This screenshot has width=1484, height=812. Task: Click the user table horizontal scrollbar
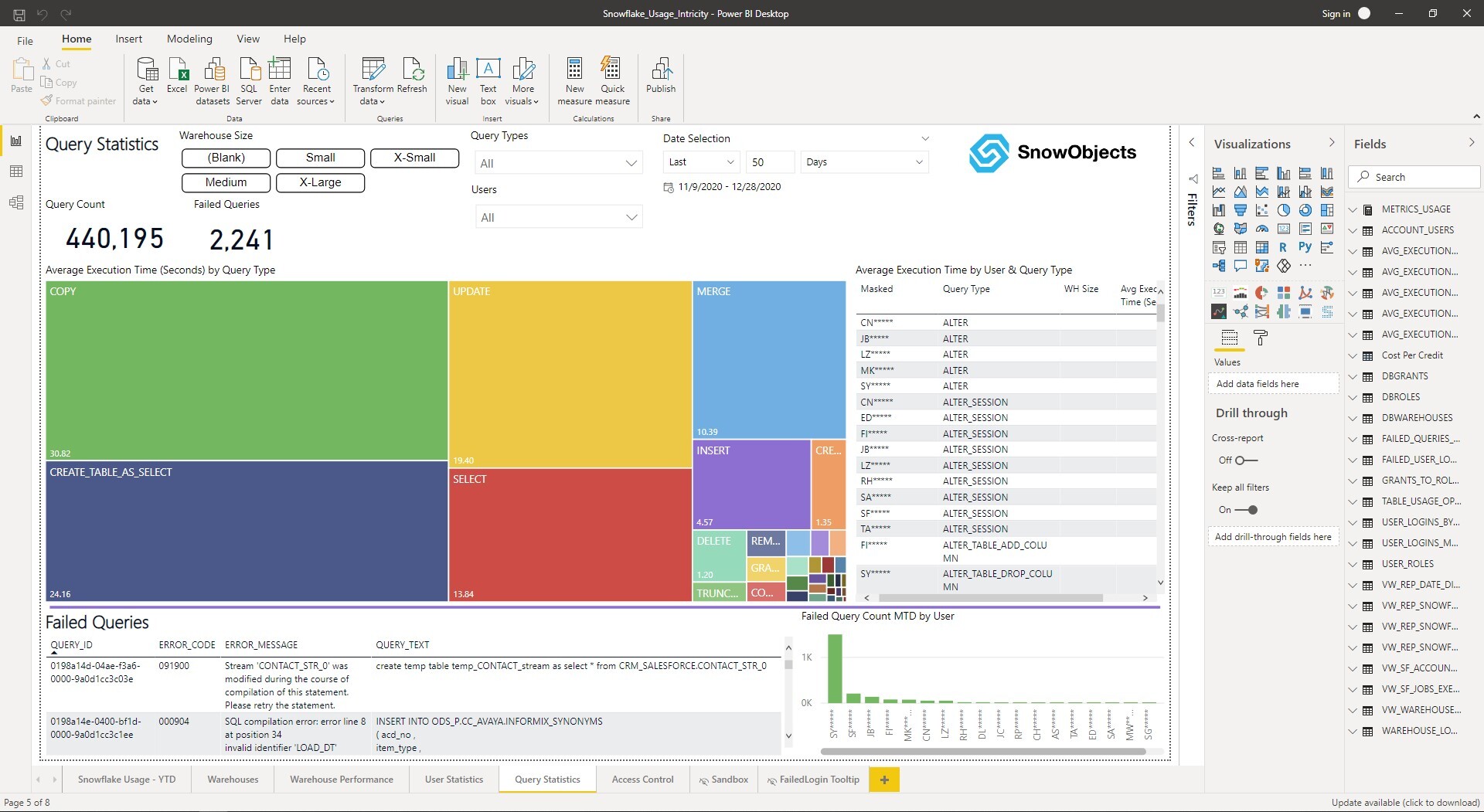990,598
